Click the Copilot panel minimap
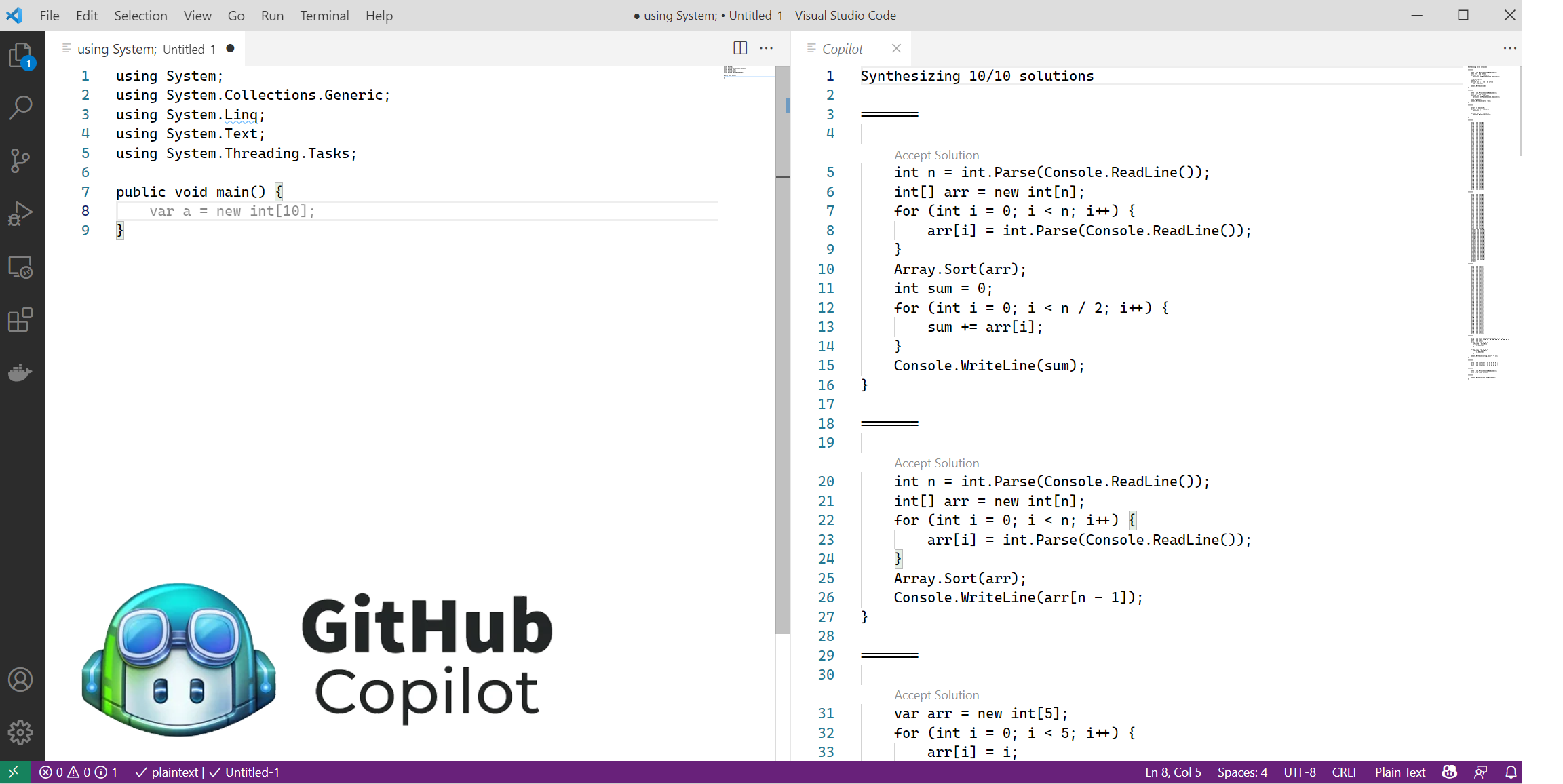Screen dimensions: 1563x784 point(1489,224)
